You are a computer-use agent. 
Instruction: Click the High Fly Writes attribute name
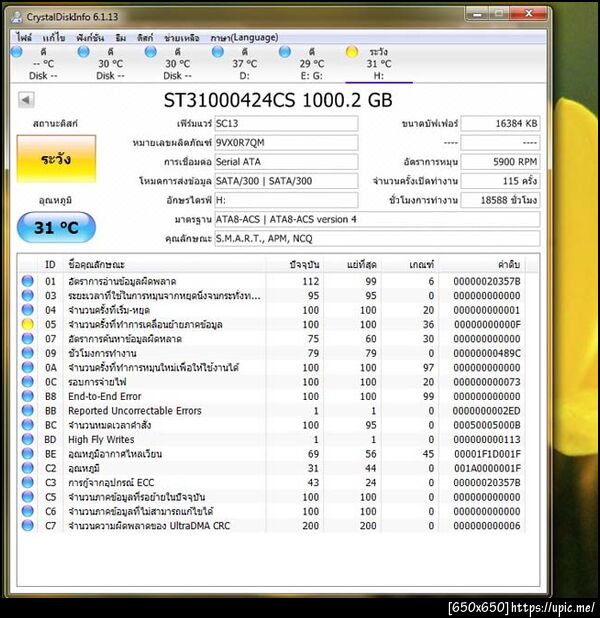coord(101,439)
